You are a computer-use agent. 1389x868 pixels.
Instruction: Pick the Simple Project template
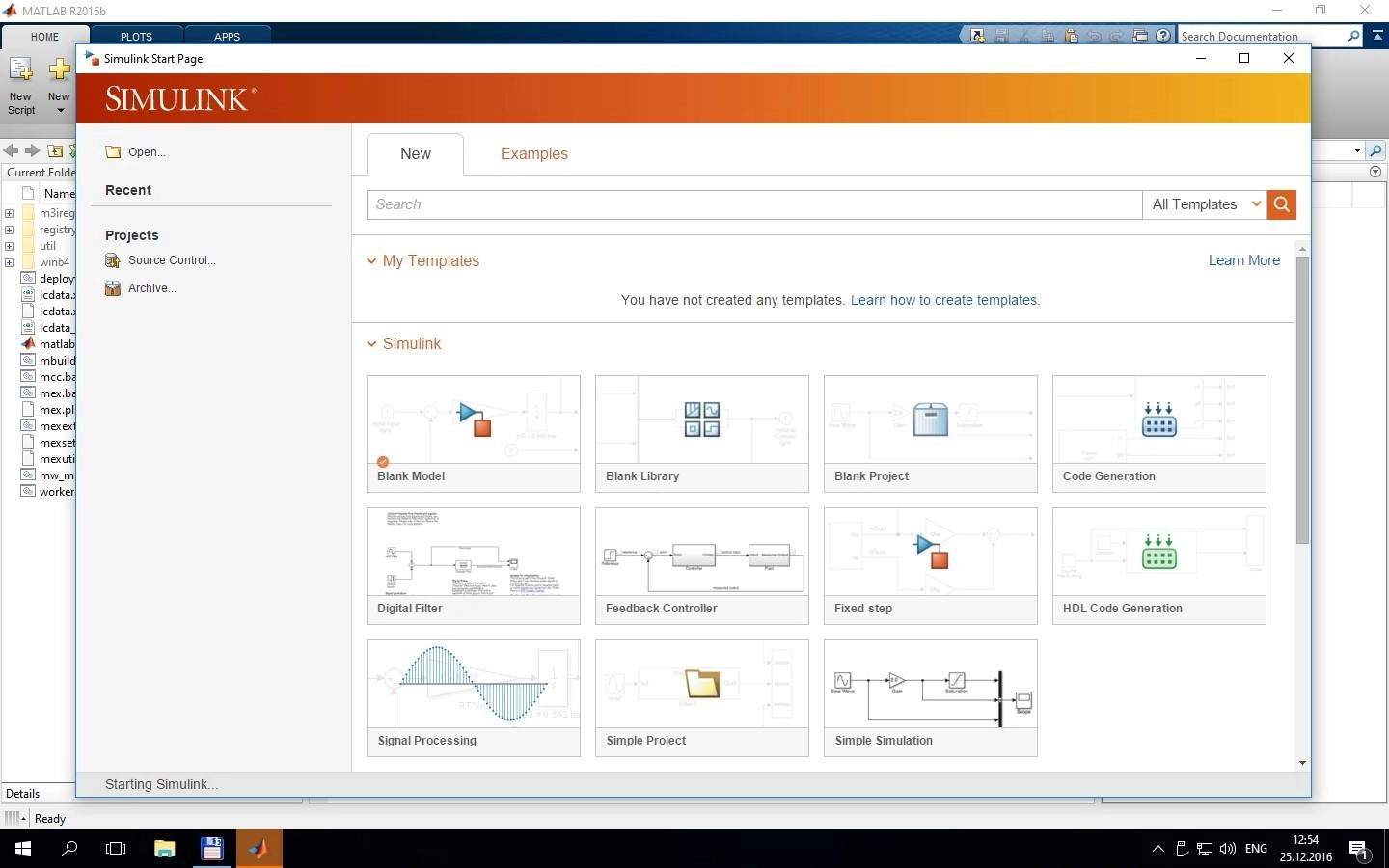[x=702, y=697]
